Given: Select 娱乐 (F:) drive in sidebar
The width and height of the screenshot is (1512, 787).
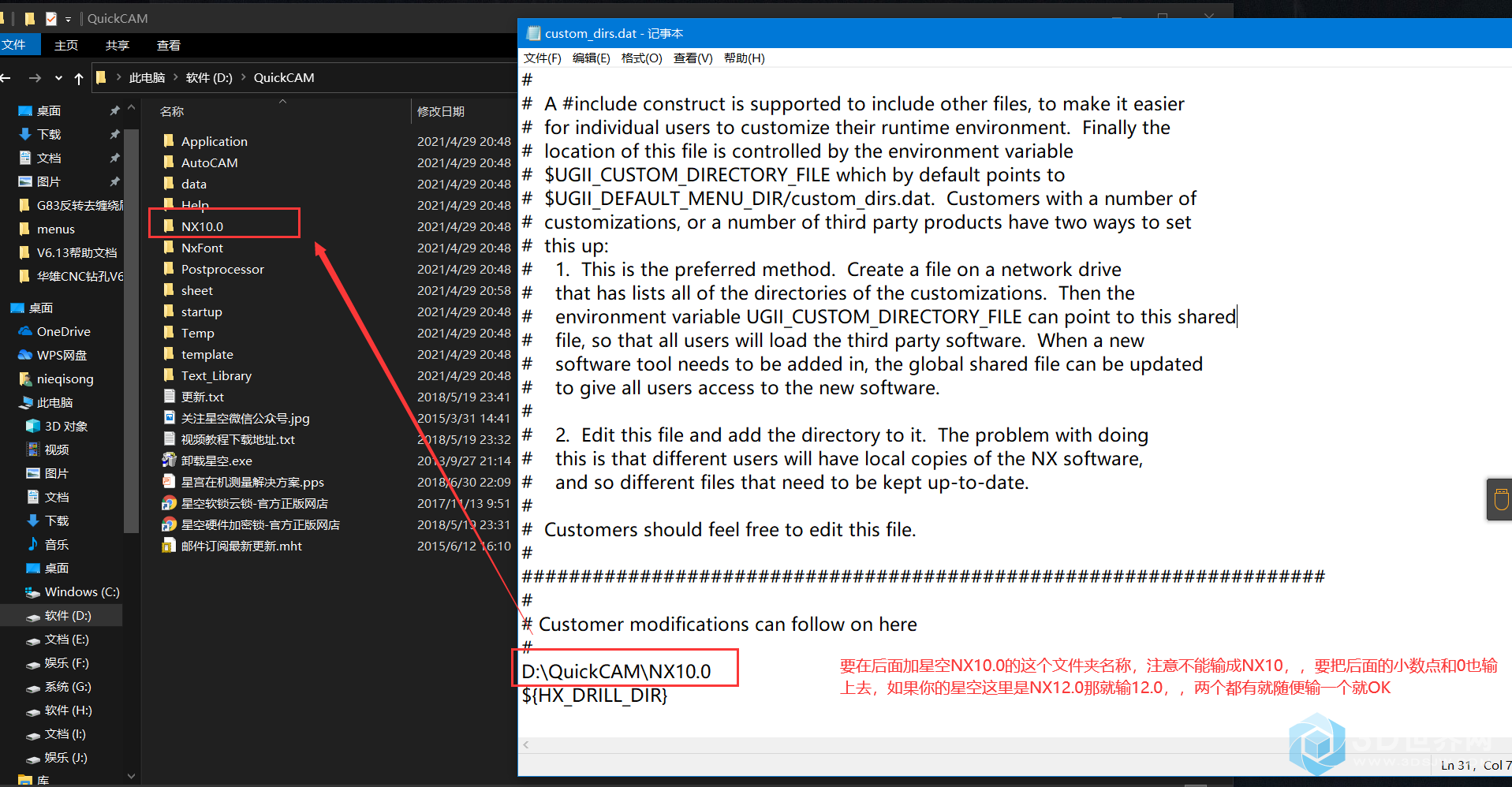Looking at the screenshot, I should [x=66, y=662].
